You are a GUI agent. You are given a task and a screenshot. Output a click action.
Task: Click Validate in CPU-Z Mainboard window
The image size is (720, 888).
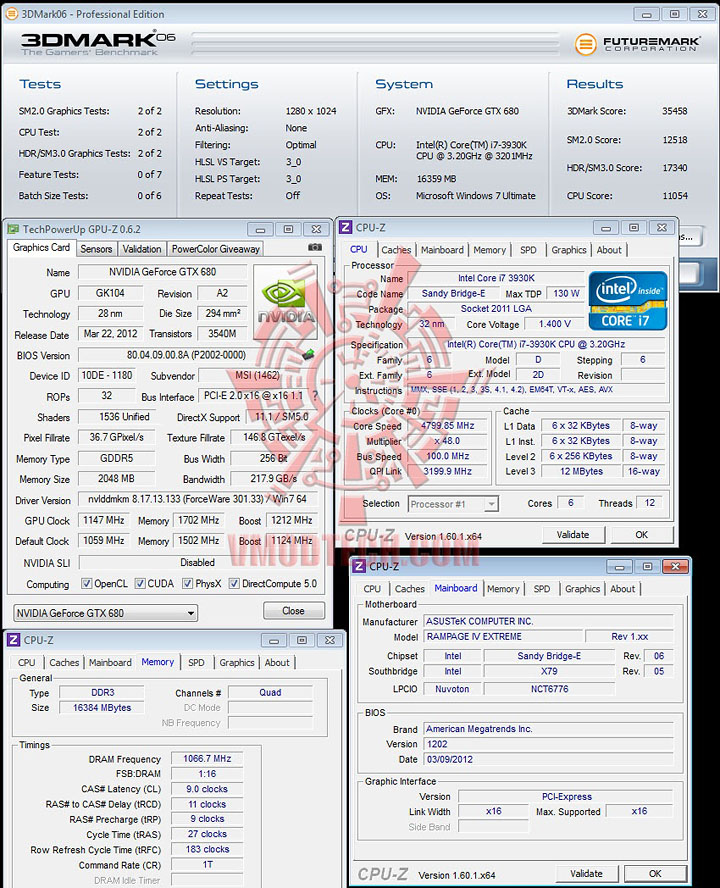click(x=586, y=873)
